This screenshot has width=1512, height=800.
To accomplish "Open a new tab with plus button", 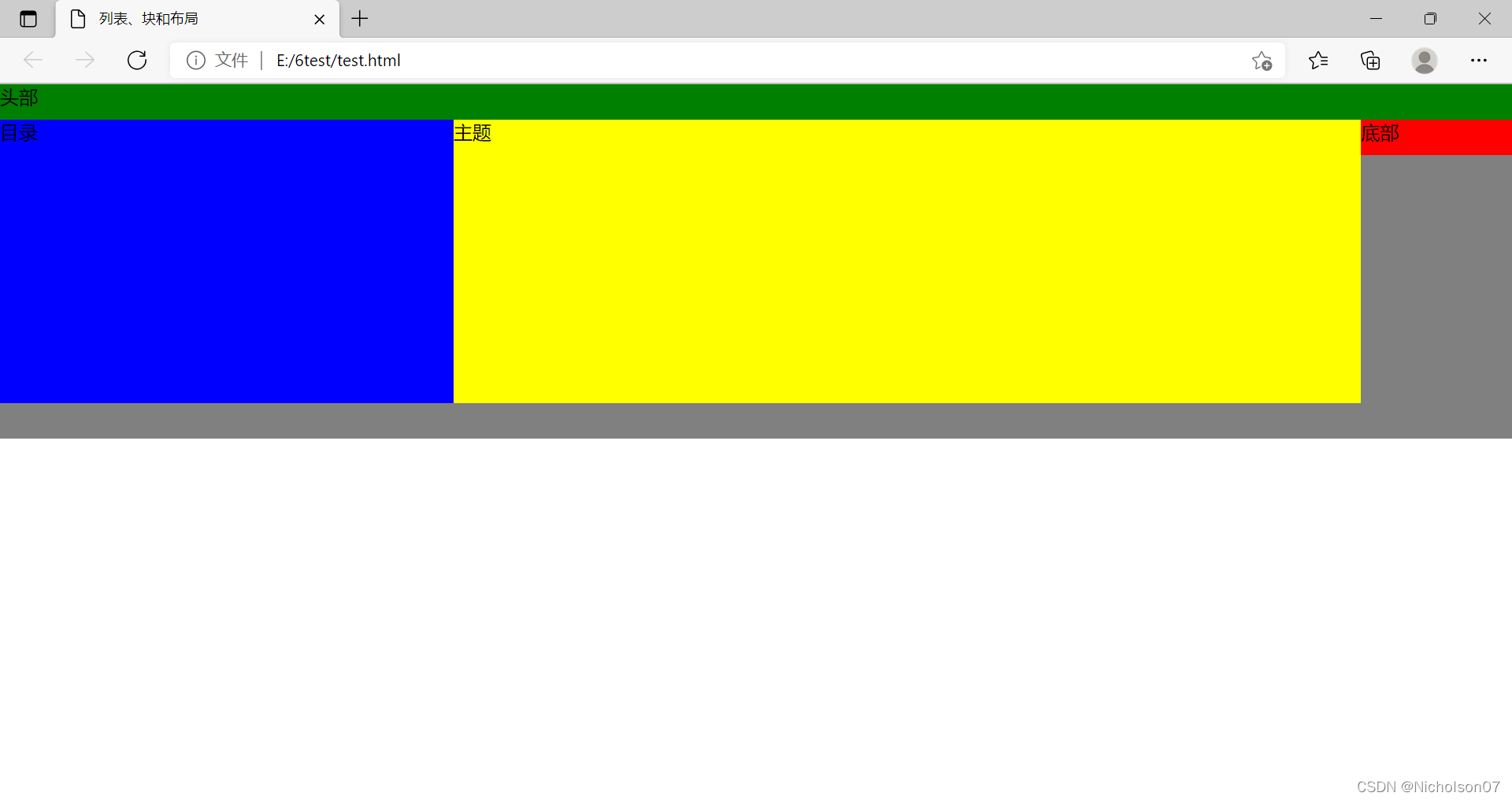I will (360, 19).
